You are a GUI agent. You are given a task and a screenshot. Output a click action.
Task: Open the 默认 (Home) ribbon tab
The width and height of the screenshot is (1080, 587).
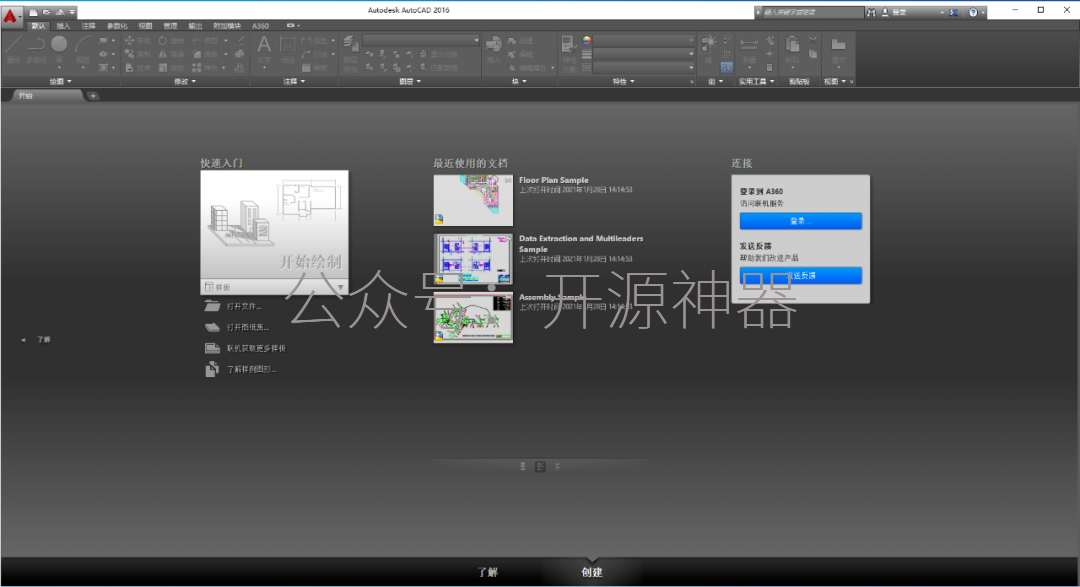pyautogui.click(x=38, y=26)
